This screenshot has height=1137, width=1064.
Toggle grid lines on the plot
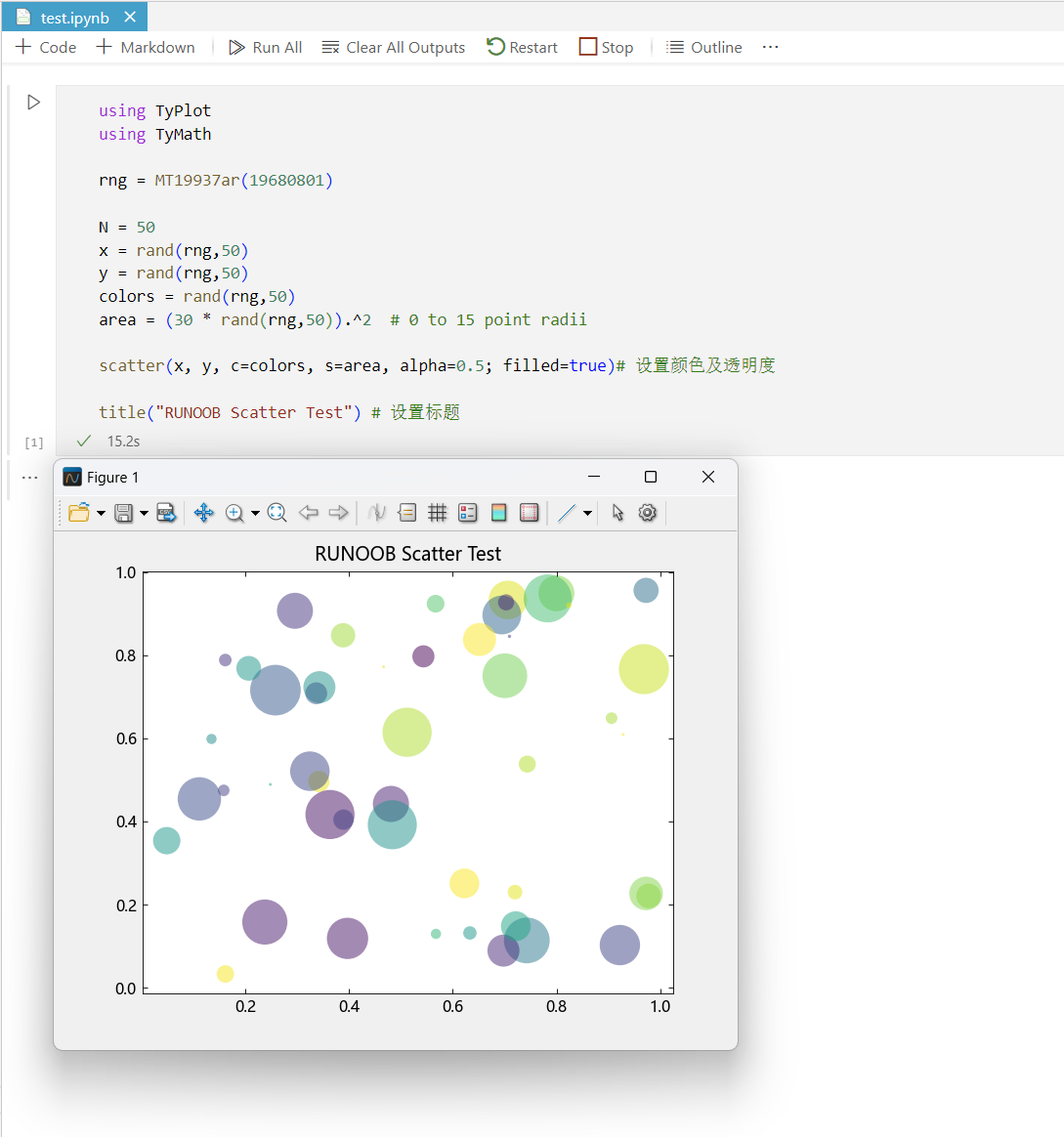[438, 513]
